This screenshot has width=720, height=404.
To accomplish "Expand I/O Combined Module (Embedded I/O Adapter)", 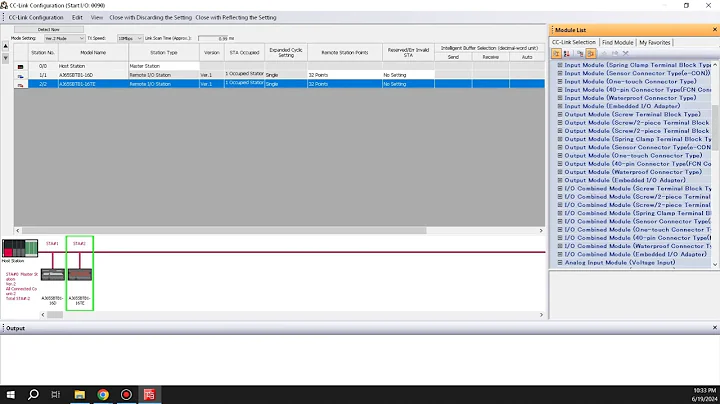I will (x=560, y=254).
